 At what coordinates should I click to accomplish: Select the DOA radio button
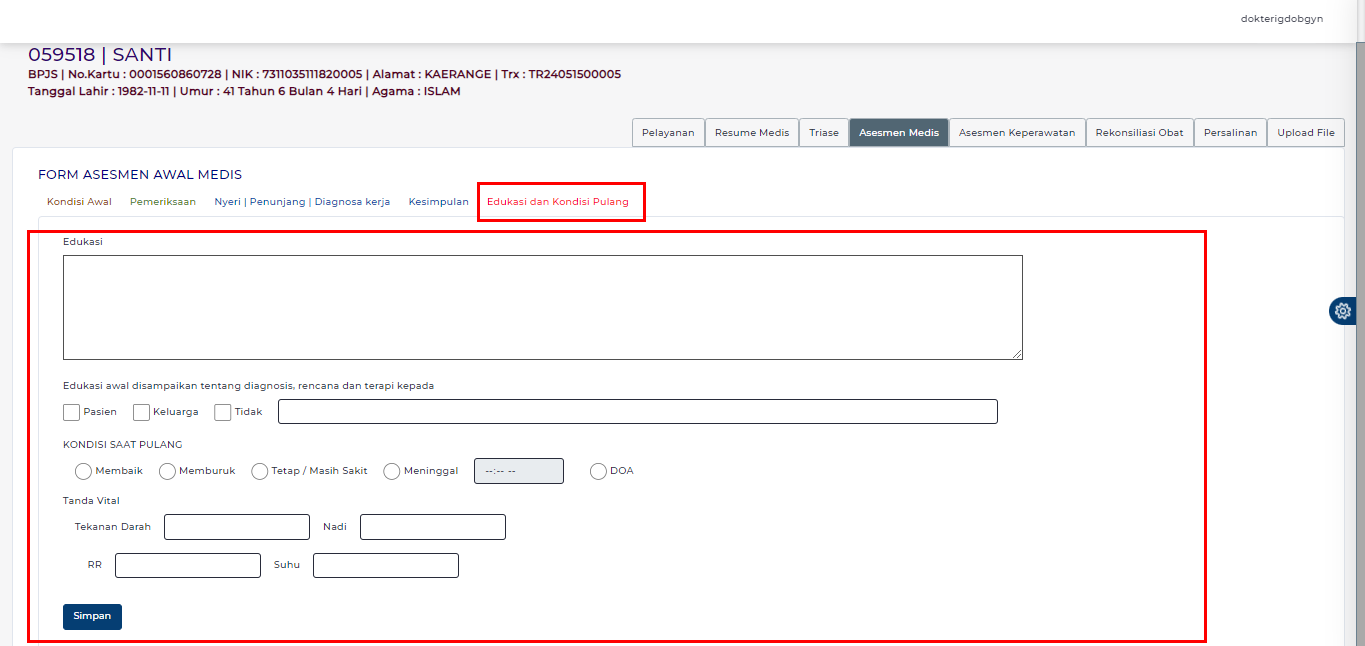(599, 471)
